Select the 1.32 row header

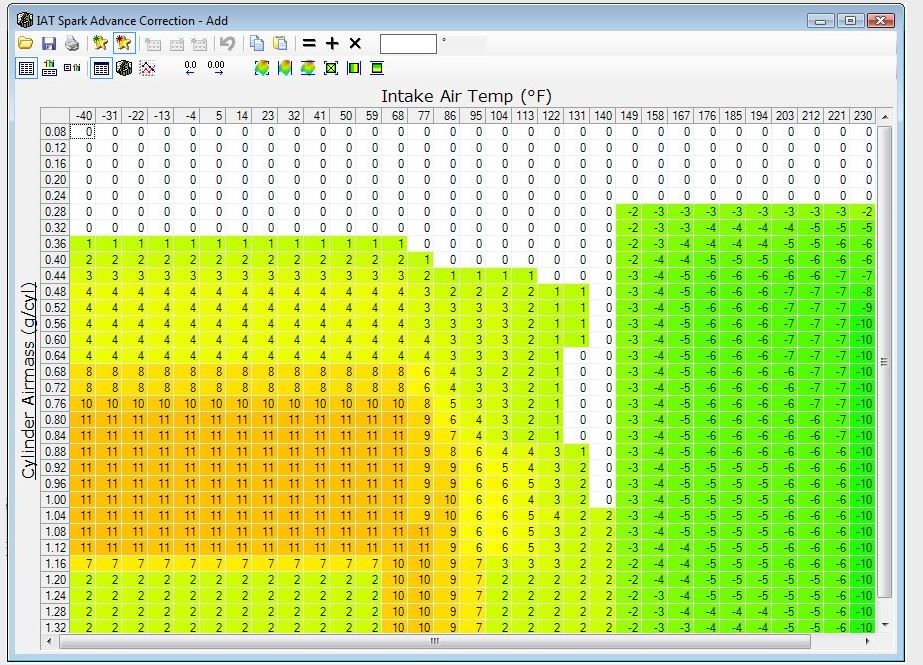pyautogui.click(x=55, y=627)
